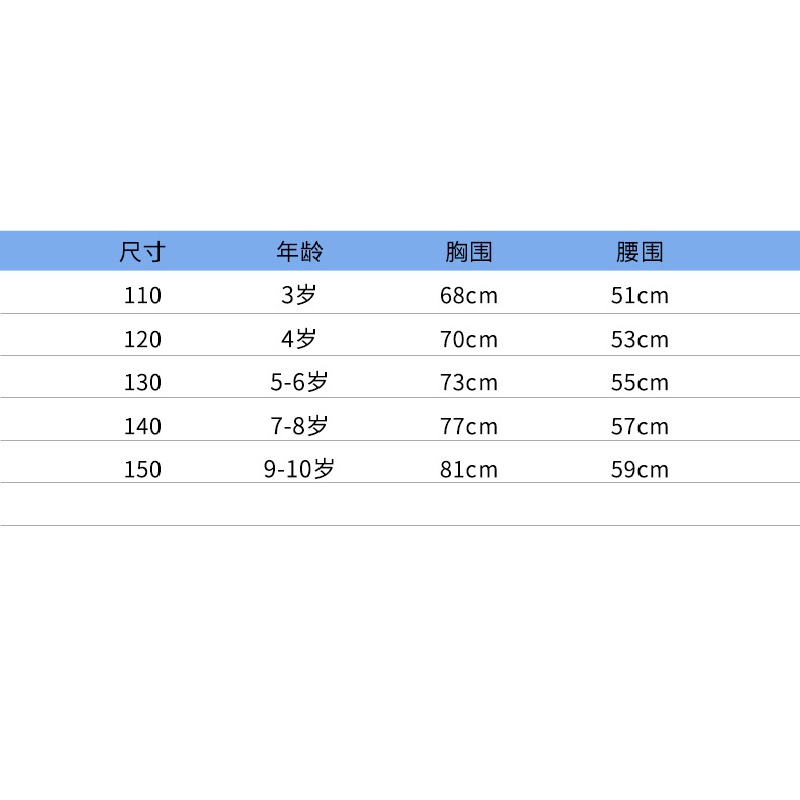Click the 68cm chest value
The width and height of the screenshot is (800, 800).
(469, 295)
